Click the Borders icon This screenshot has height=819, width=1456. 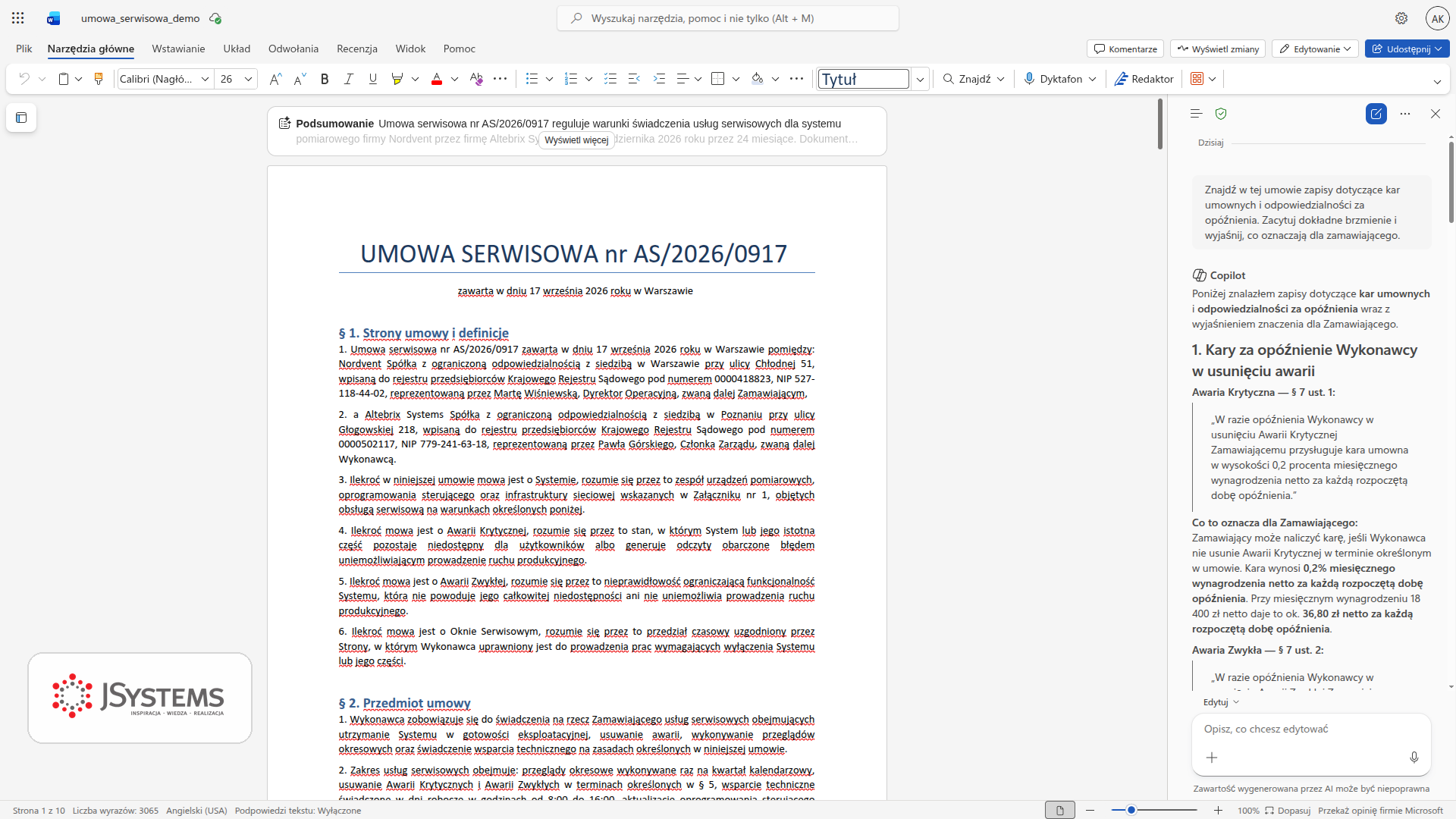click(x=718, y=79)
